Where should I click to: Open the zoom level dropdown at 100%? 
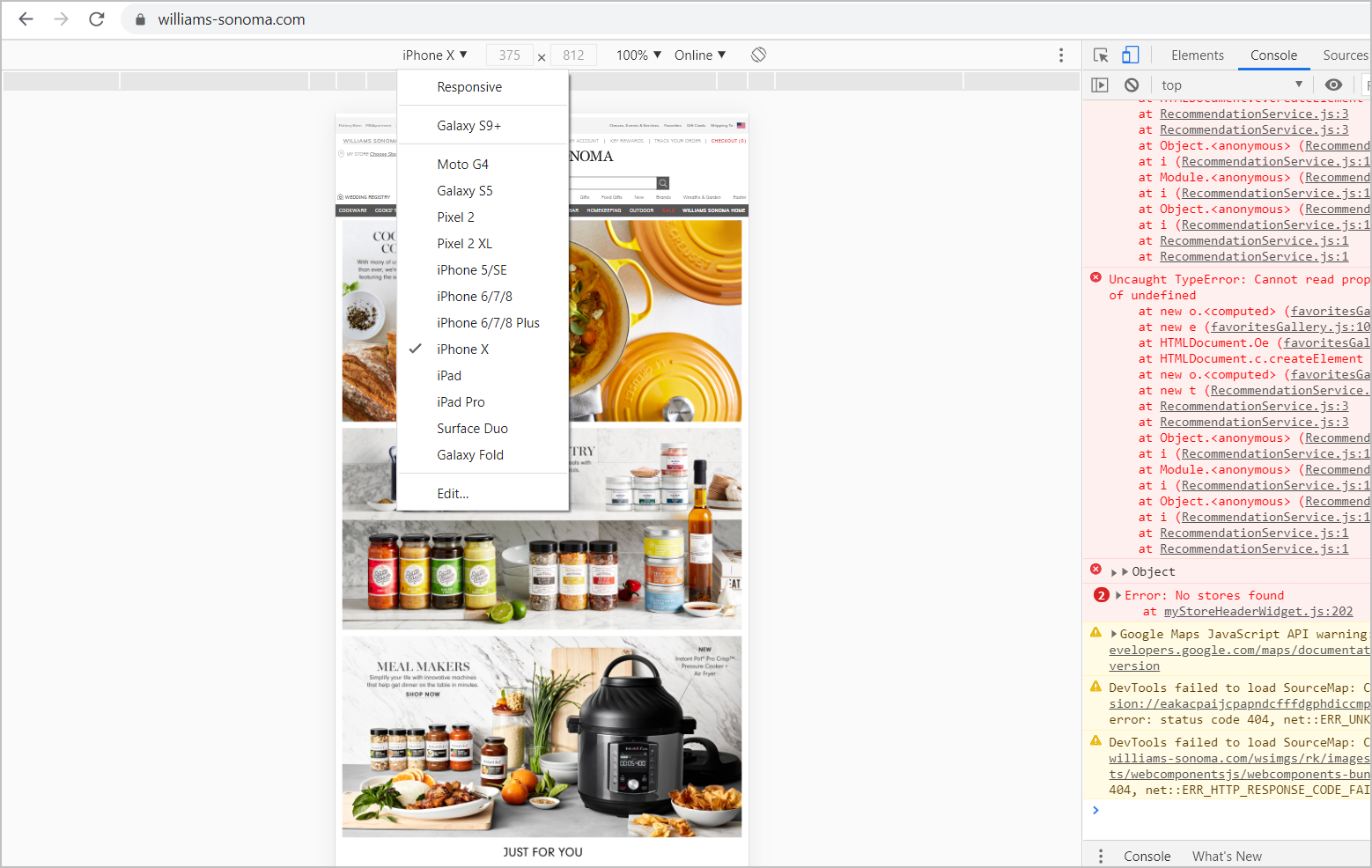637,55
